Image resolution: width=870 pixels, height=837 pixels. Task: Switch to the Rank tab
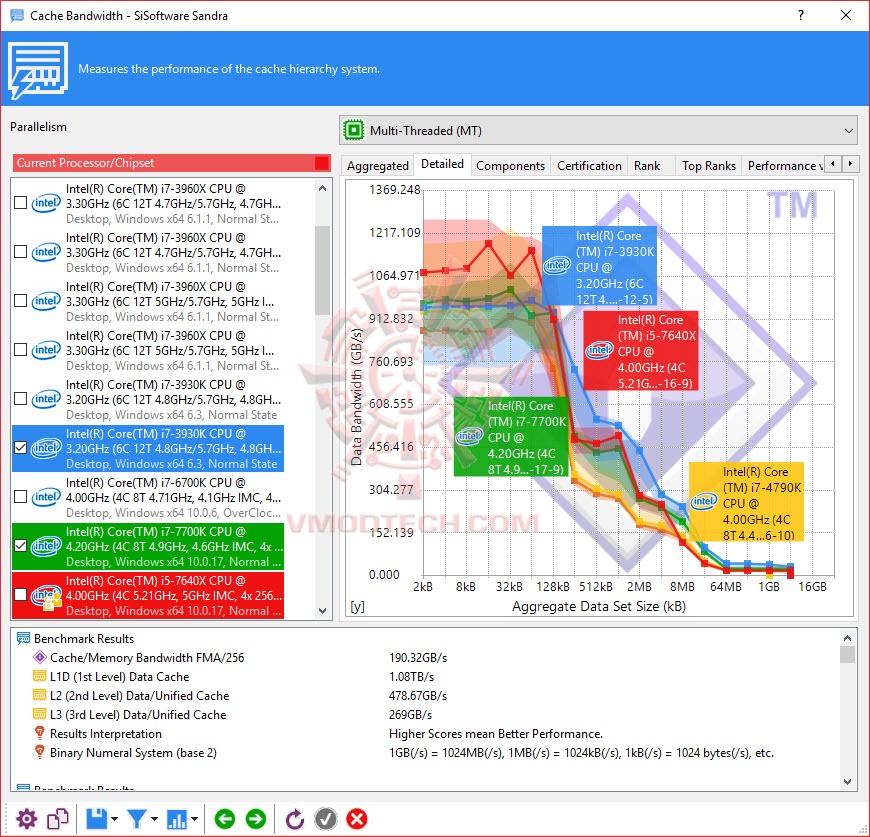pos(647,165)
